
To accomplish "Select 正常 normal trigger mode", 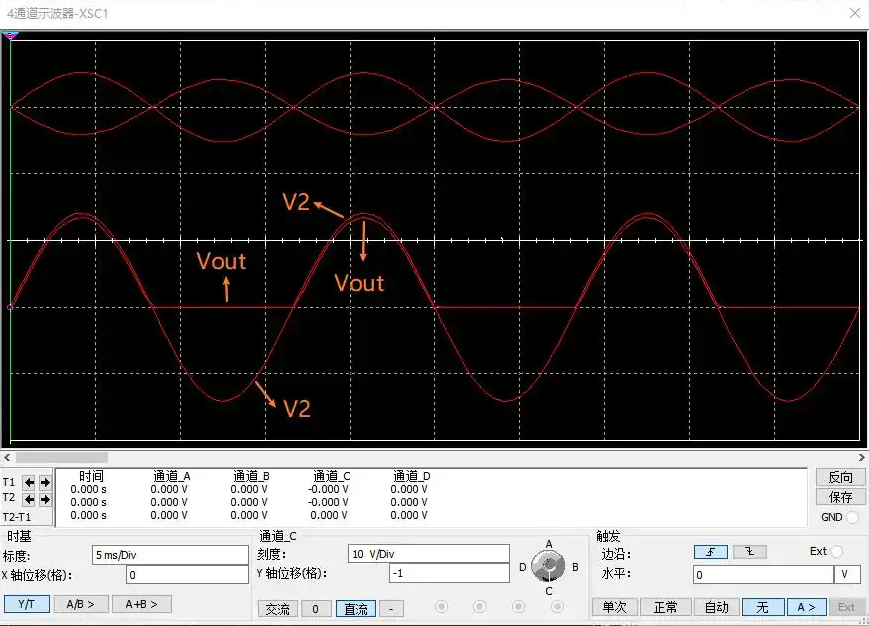I will (665, 607).
